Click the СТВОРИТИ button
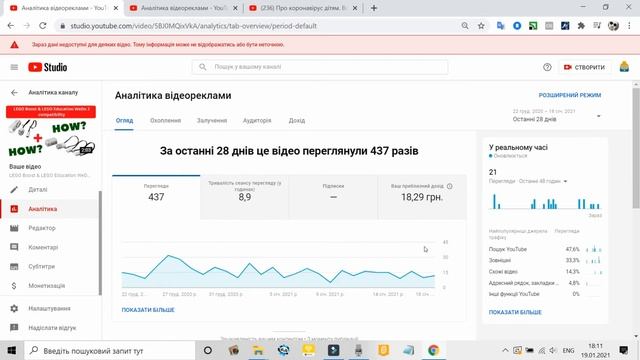640x360 pixels. pos(584,67)
